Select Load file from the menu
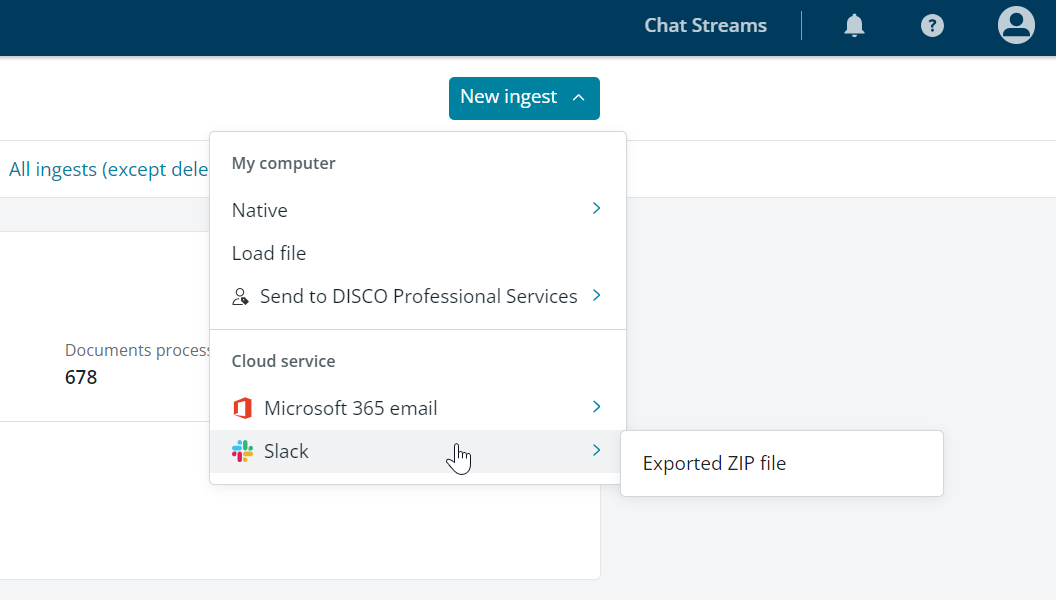This screenshot has width=1056, height=600. point(268,253)
